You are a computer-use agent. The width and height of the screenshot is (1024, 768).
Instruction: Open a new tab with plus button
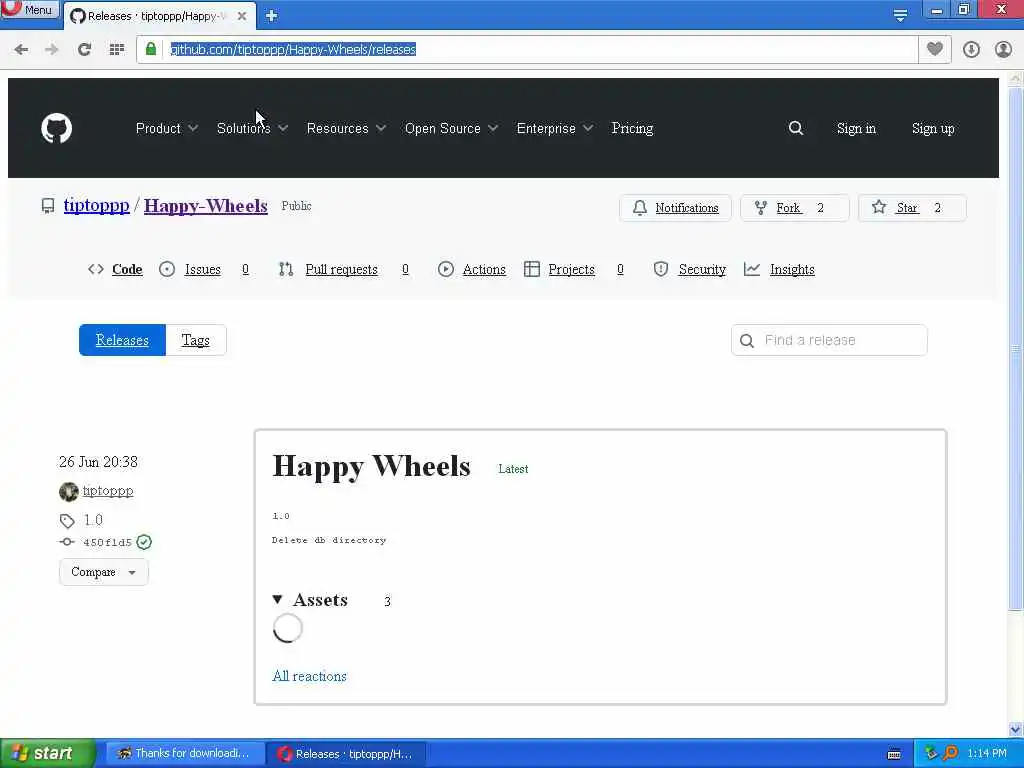click(272, 16)
